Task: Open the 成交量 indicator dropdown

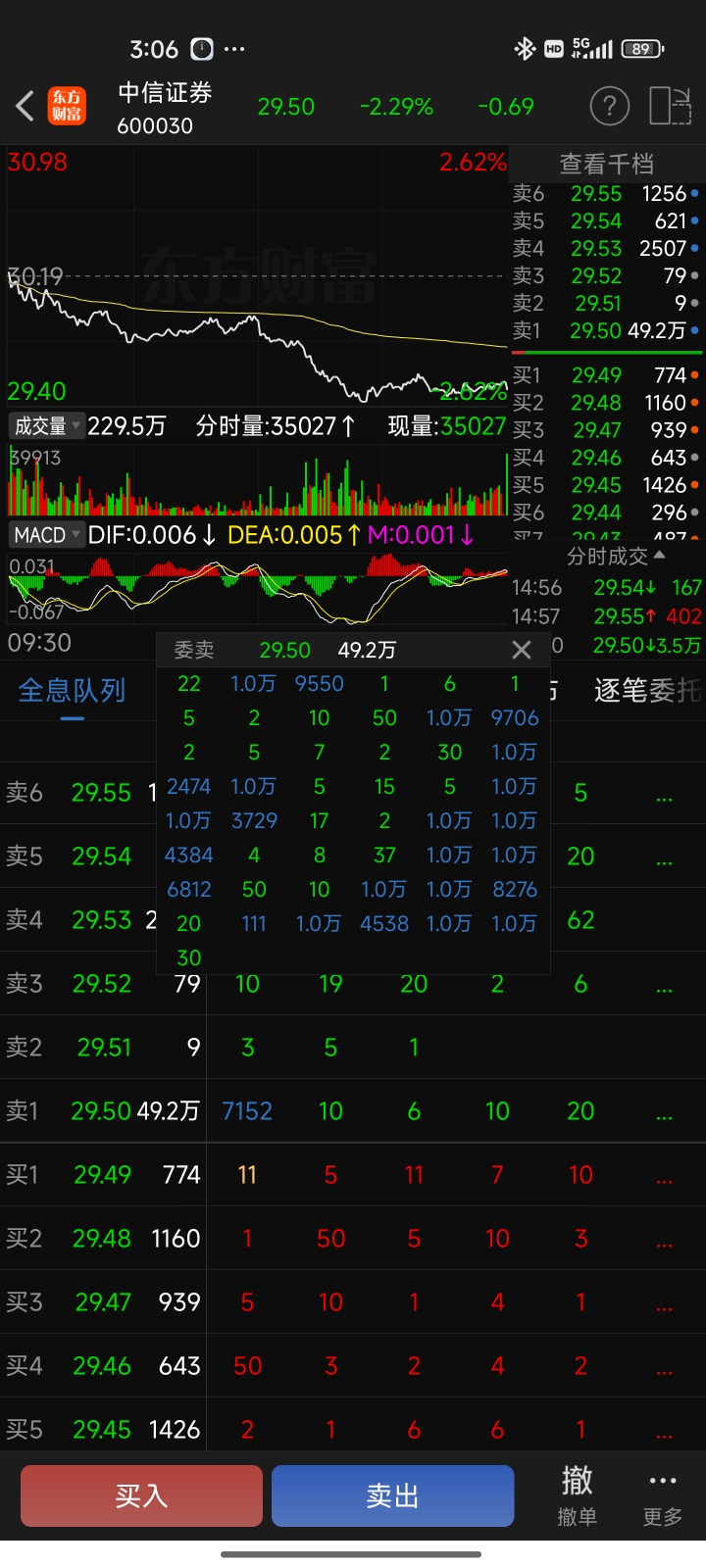Action: pyautogui.click(x=46, y=426)
